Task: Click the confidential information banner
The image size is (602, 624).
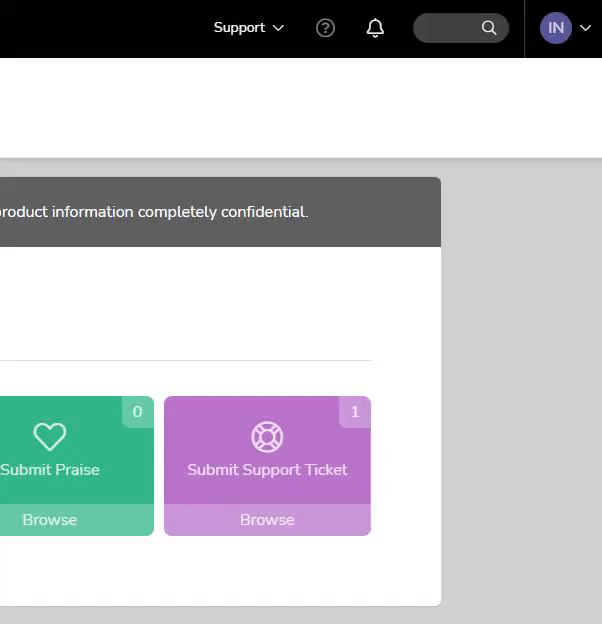Action: [220, 212]
